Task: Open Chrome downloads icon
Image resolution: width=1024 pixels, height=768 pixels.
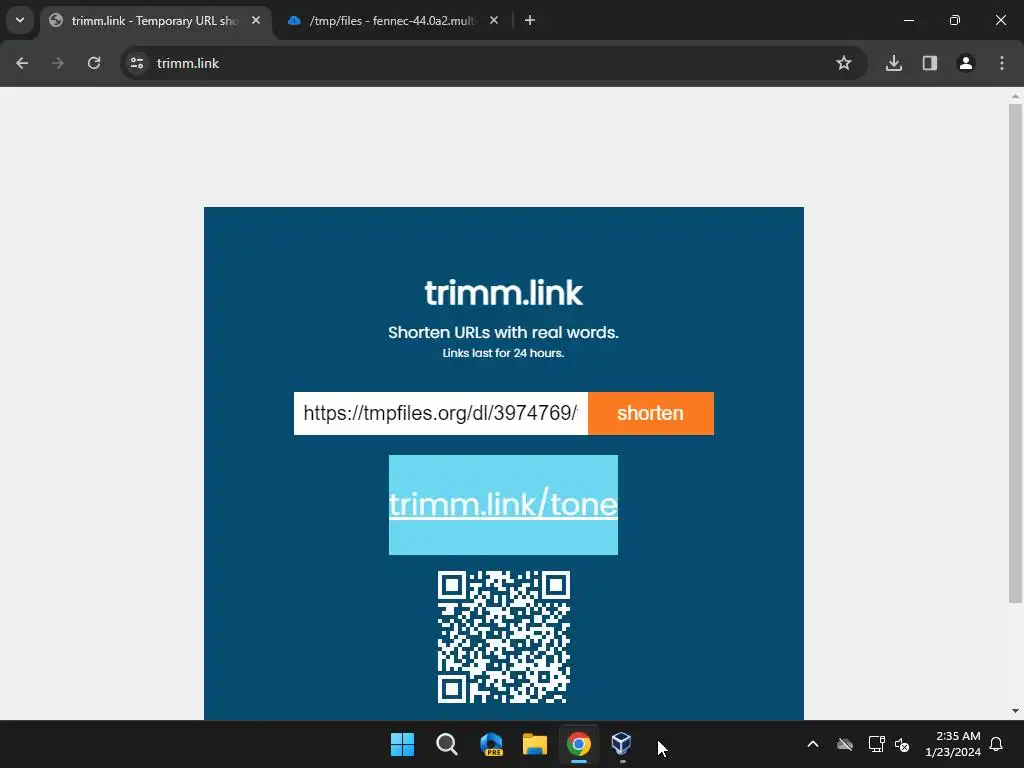Action: pyautogui.click(x=894, y=63)
